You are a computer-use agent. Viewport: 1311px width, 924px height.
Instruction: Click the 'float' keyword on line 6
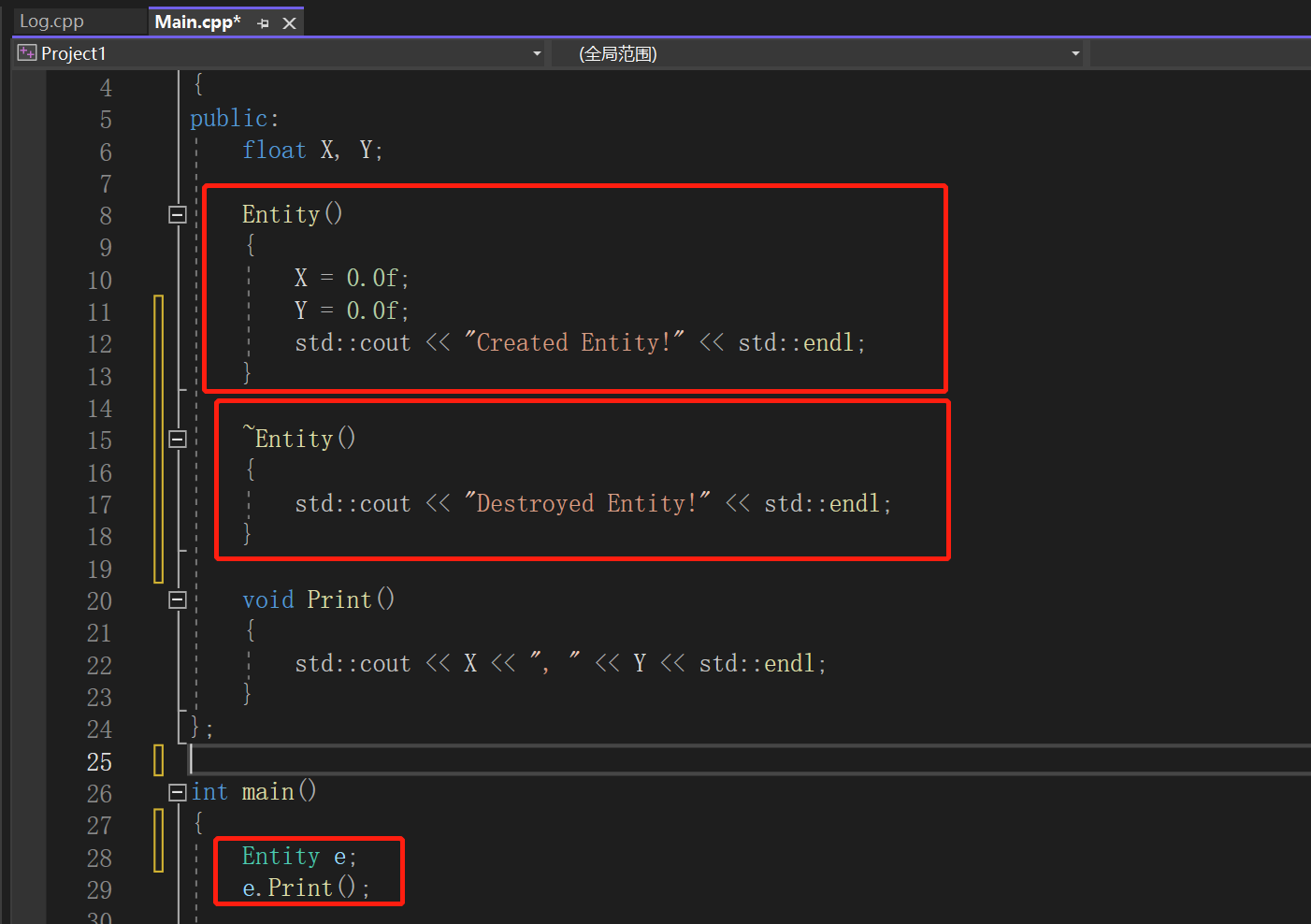coord(274,151)
